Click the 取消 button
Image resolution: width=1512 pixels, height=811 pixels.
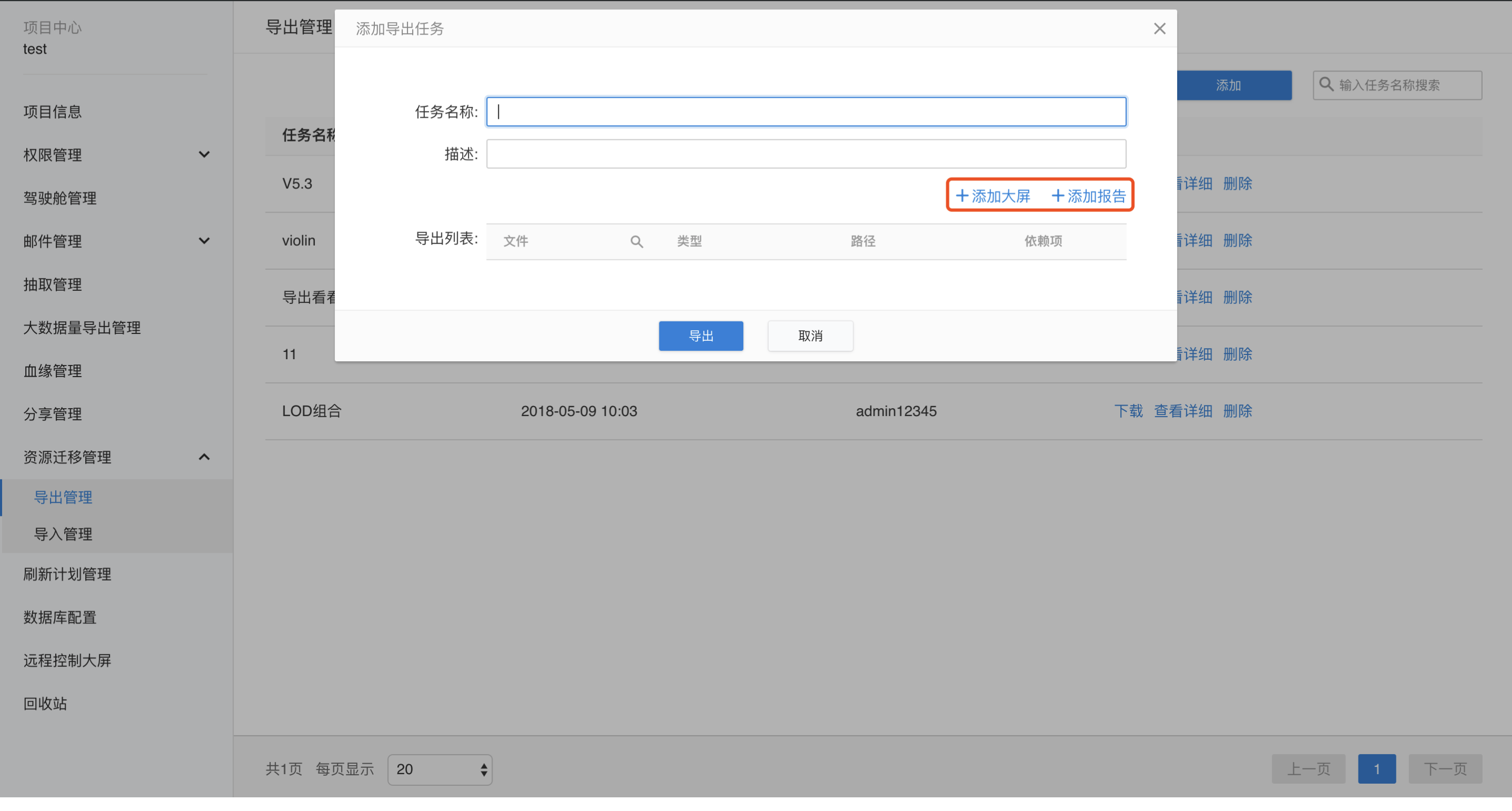coord(810,336)
